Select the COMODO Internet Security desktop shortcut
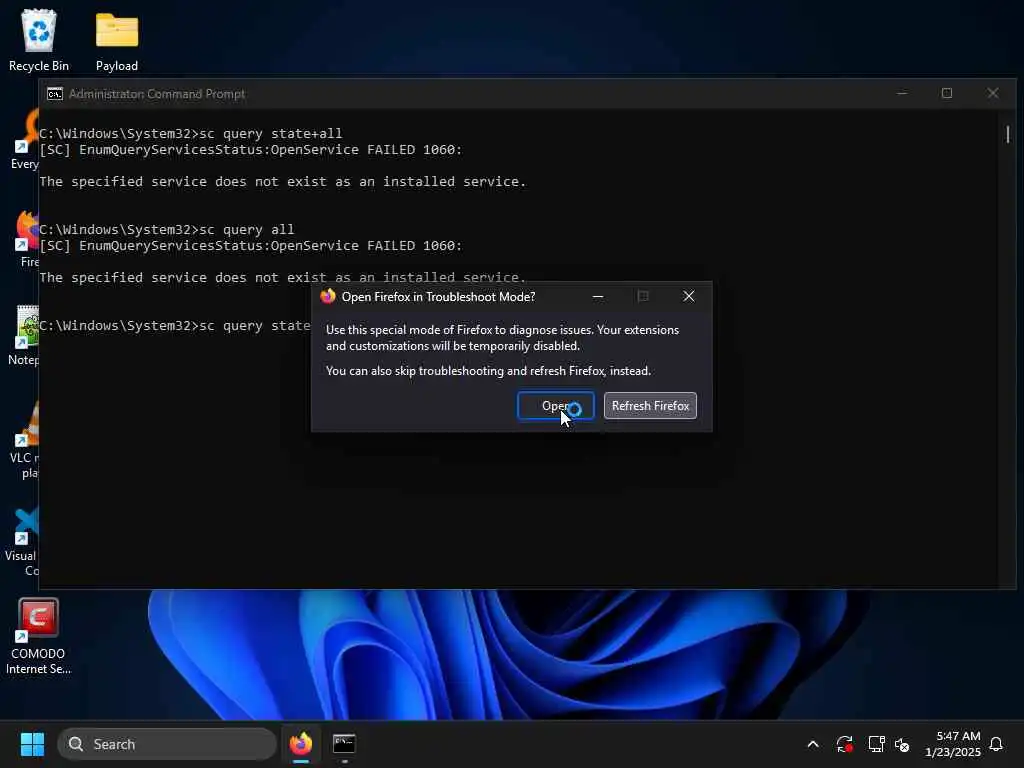 pyautogui.click(x=38, y=636)
